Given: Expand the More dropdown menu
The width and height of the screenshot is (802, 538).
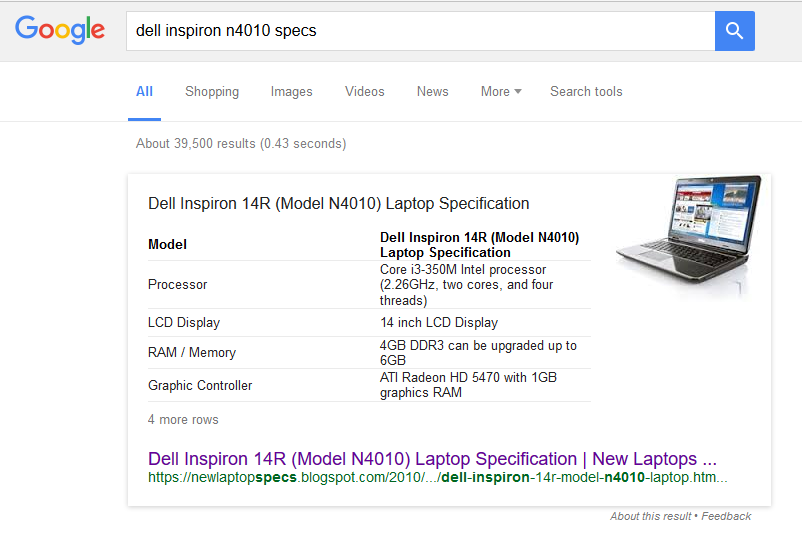Looking at the screenshot, I should pos(501,92).
